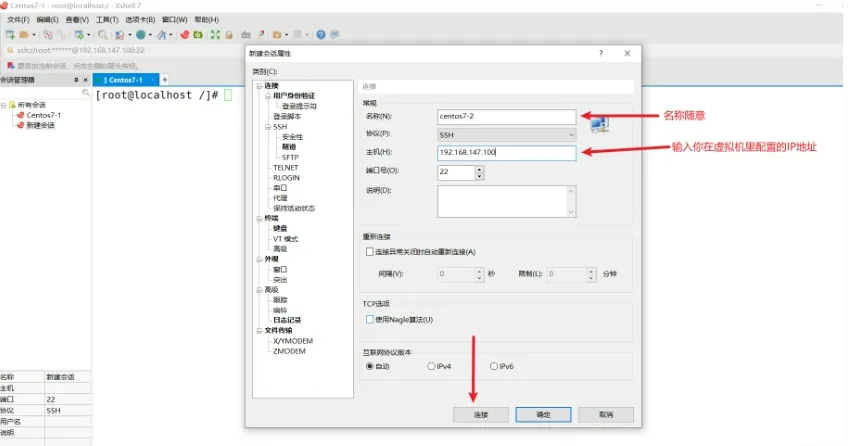
Task: Click the 取消 button
Action: click(x=606, y=415)
